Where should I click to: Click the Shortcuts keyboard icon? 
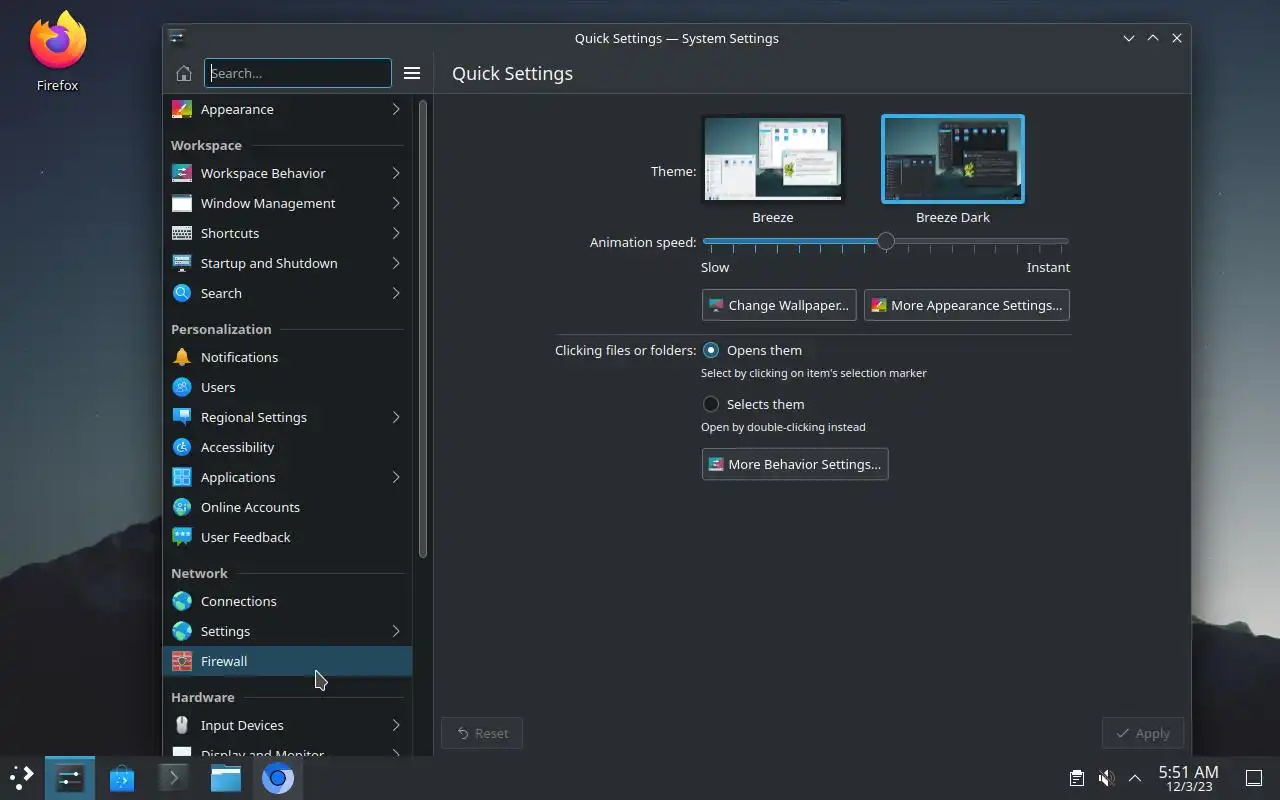coord(182,233)
